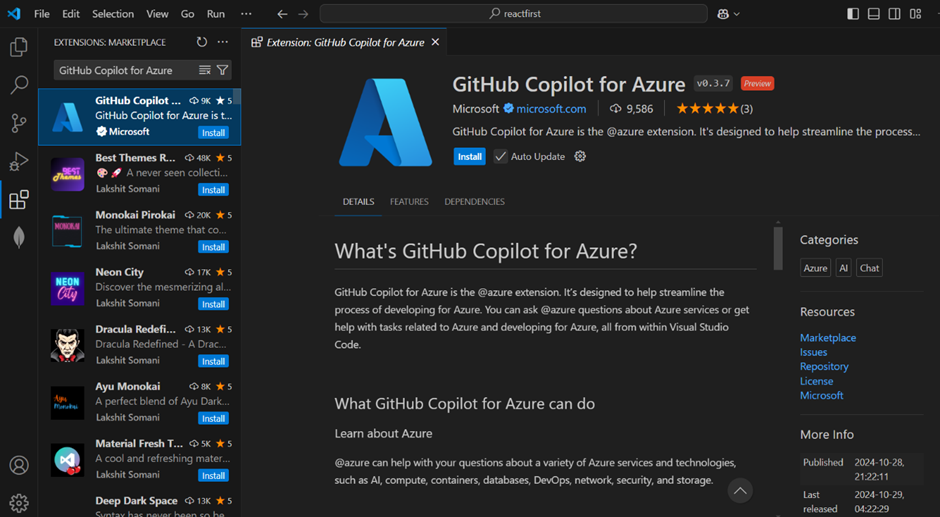Open the Marketplace resource link
Image resolution: width=940 pixels, height=517 pixels.
pos(828,338)
